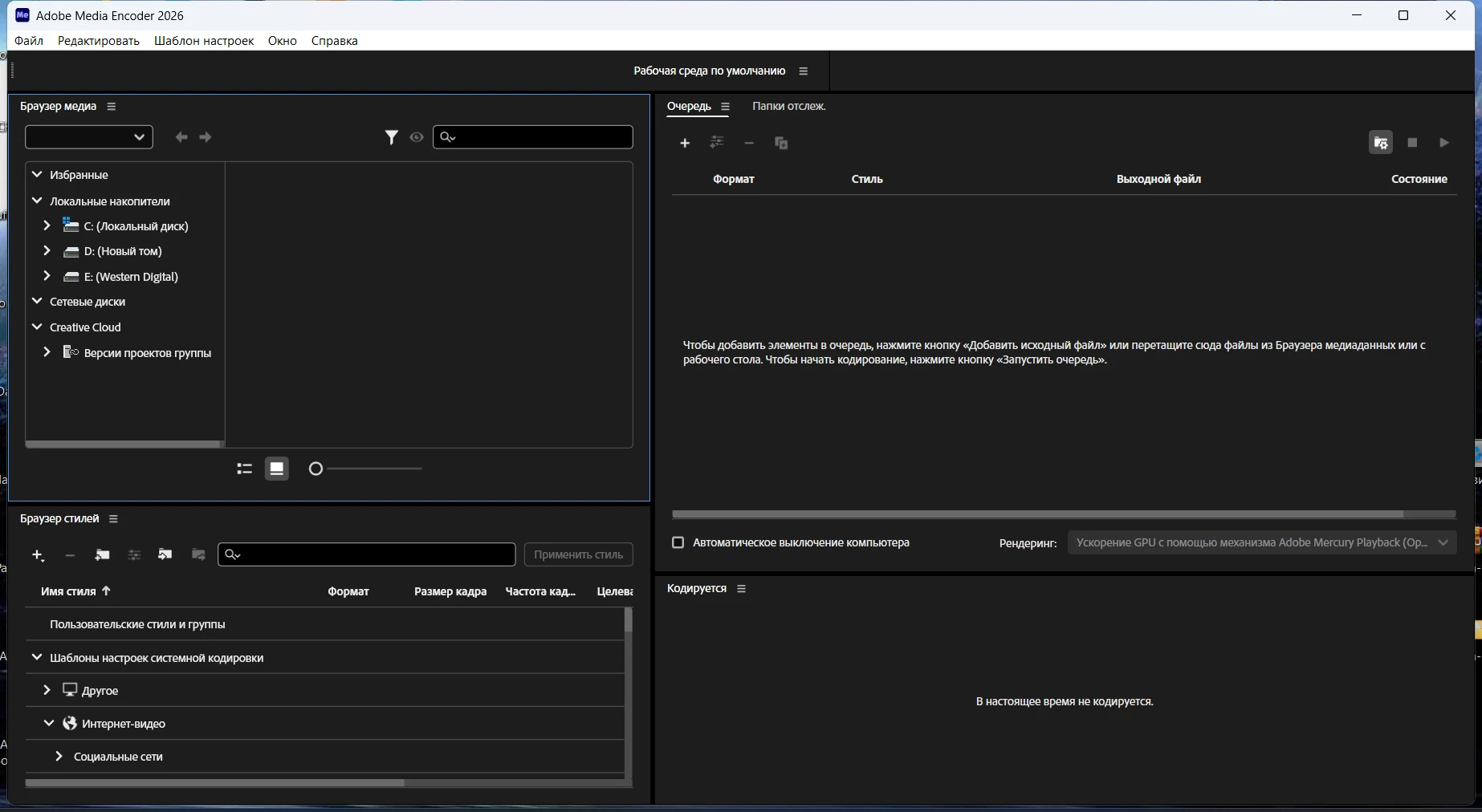Switch Media Browser to thumbnail view
Screen dimensions: 1482x812
[x=277, y=469]
